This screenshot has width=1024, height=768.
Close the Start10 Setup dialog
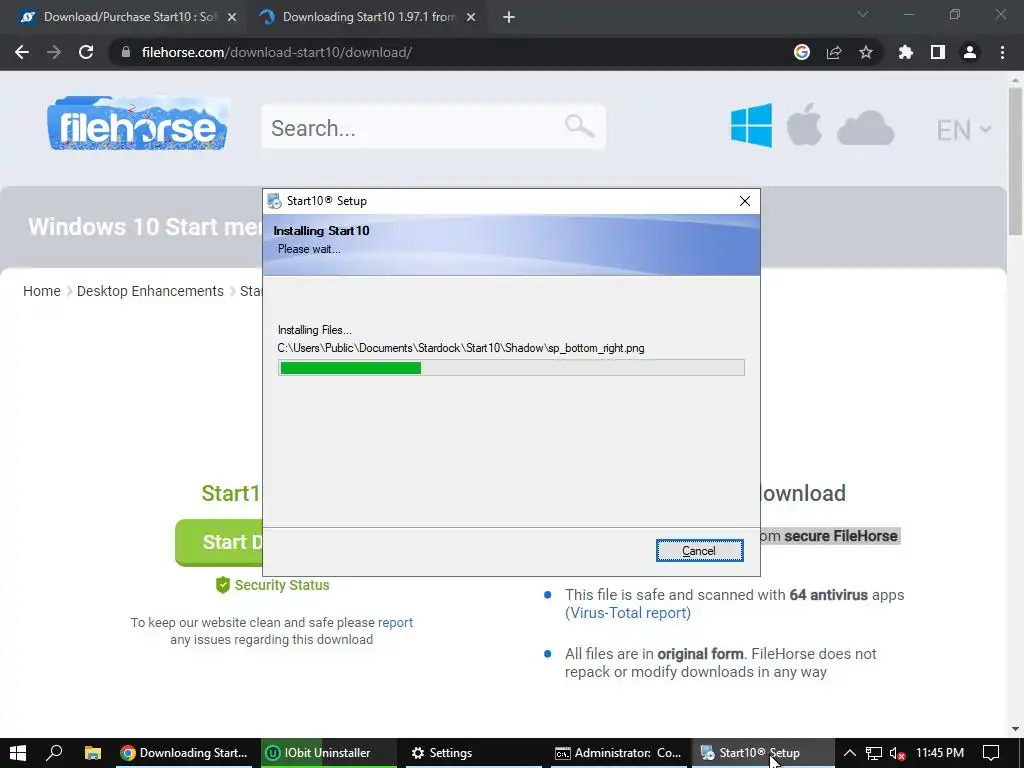tap(744, 201)
